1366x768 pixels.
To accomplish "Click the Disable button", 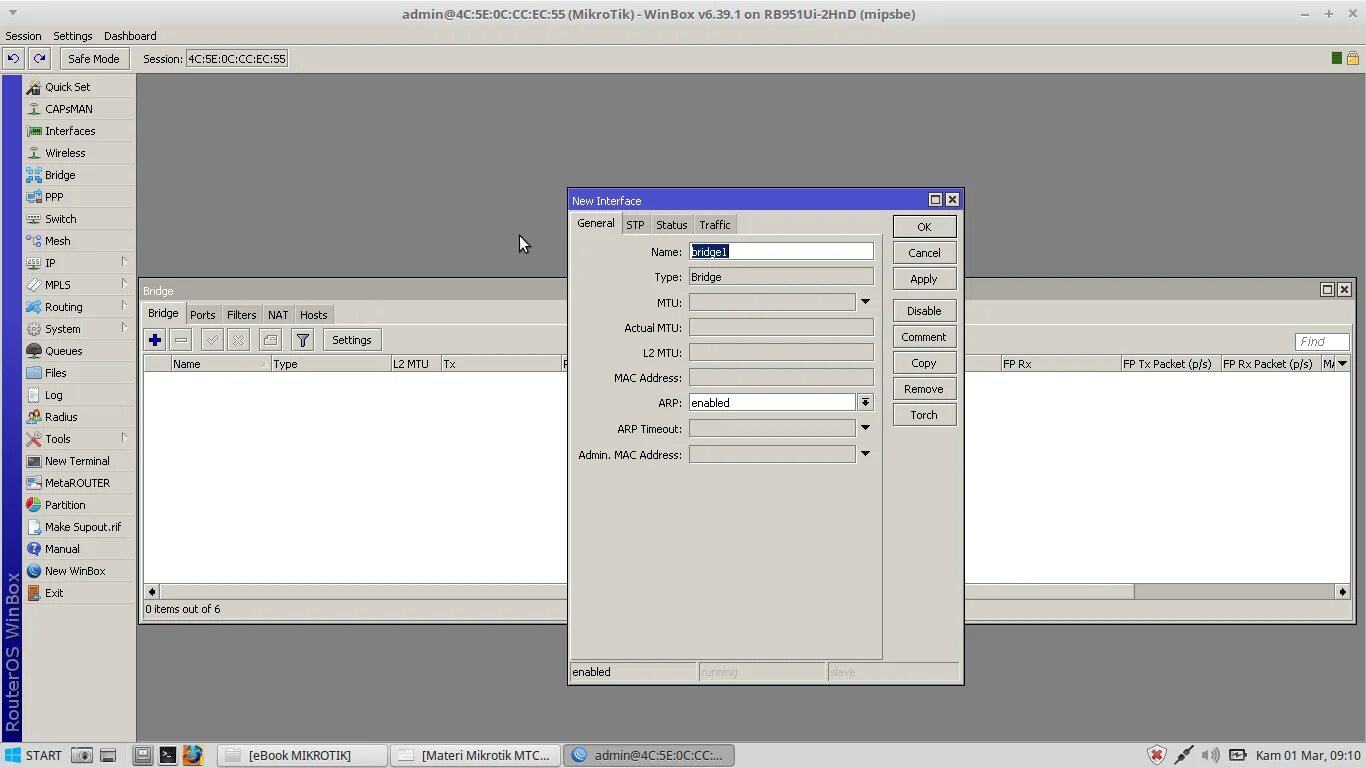I will 924,311.
